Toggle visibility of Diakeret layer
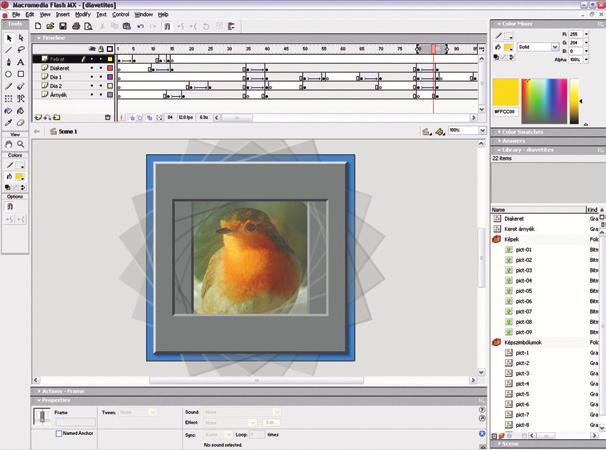Image resolution: width=606 pixels, height=450 pixels. tap(92, 68)
